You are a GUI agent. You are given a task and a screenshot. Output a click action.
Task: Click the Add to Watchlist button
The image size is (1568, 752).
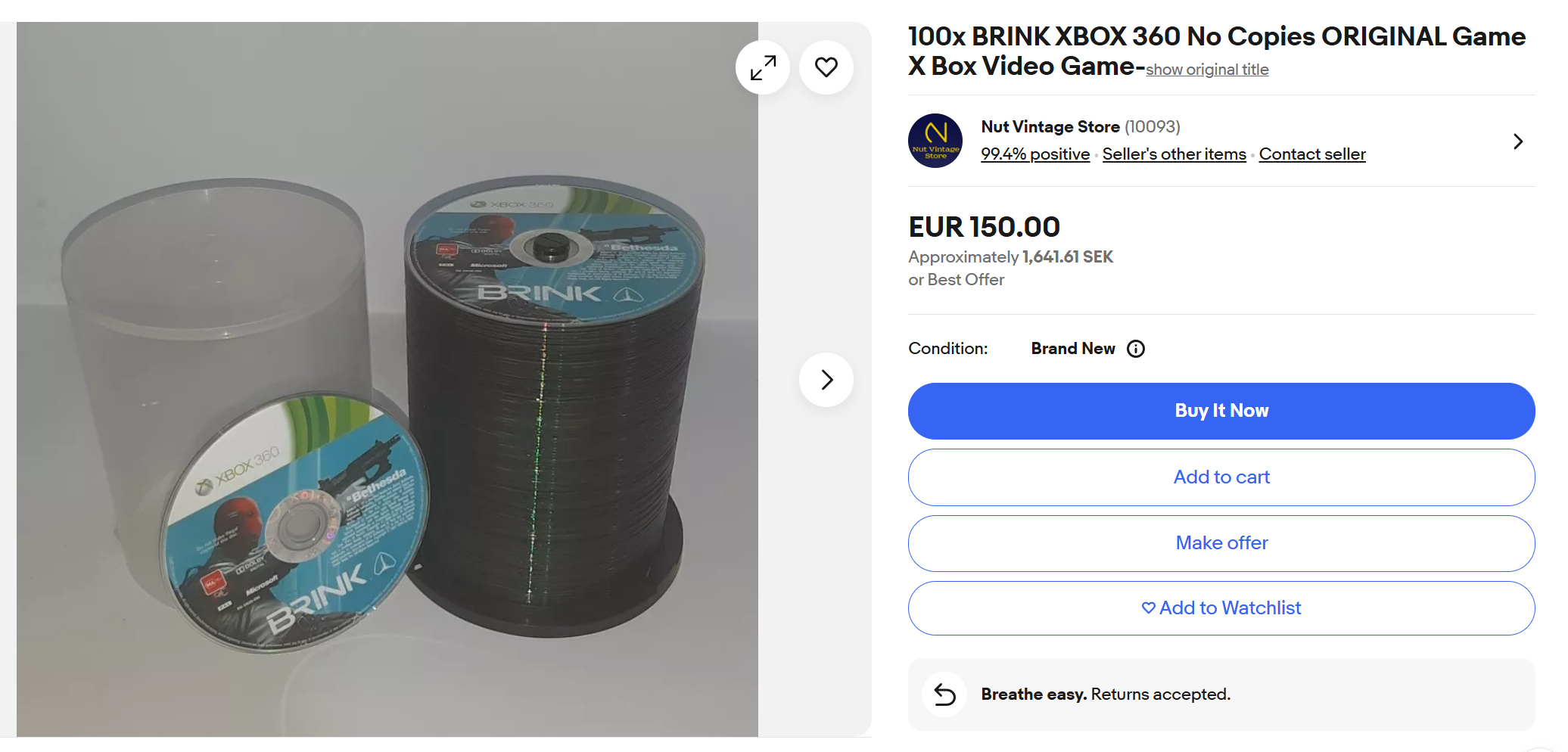pyautogui.click(x=1221, y=608)
